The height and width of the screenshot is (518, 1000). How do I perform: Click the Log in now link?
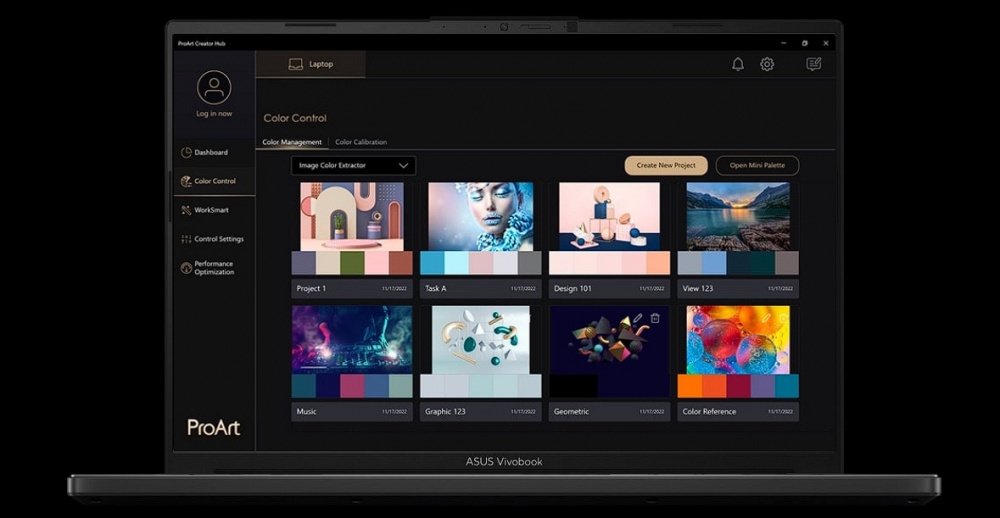click(x=214, y=114)
